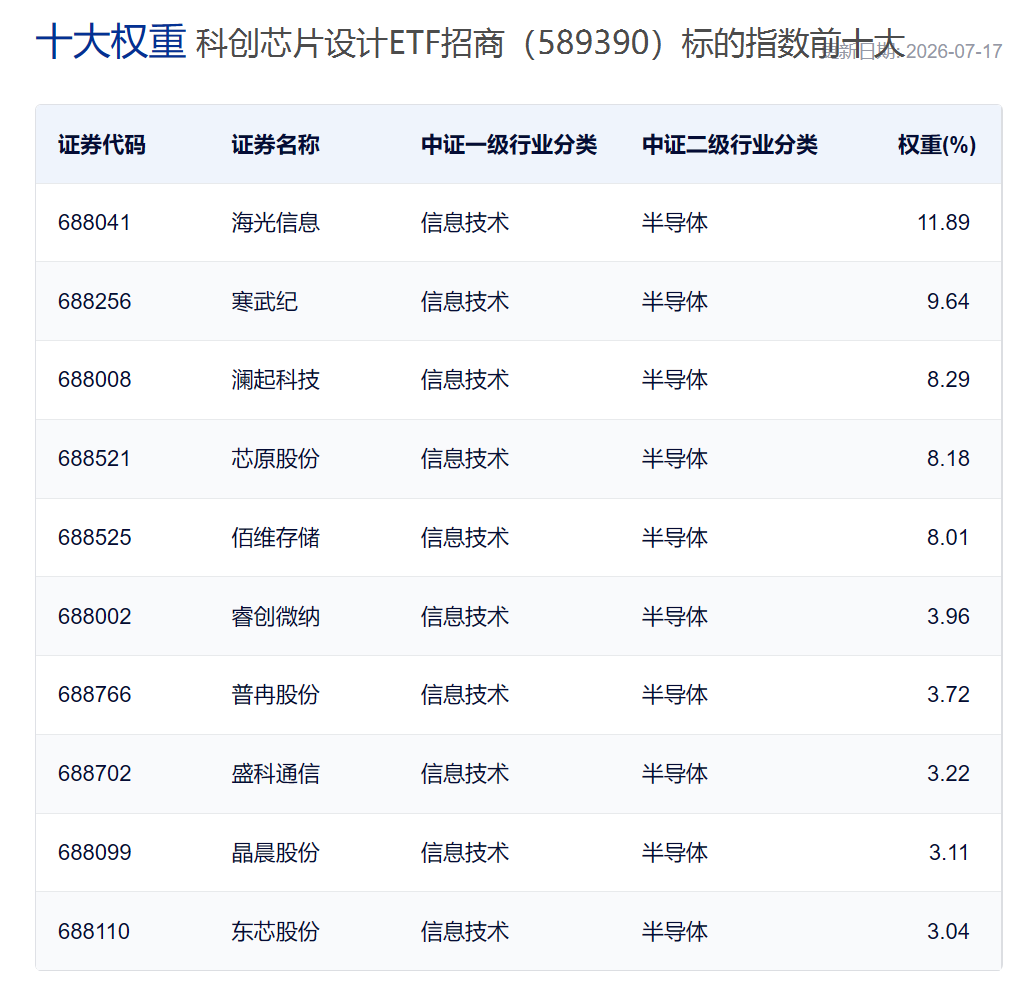Screen dimensions: 1028x988
Task: Select stock name 芯原股份
Action: [275, 458]
